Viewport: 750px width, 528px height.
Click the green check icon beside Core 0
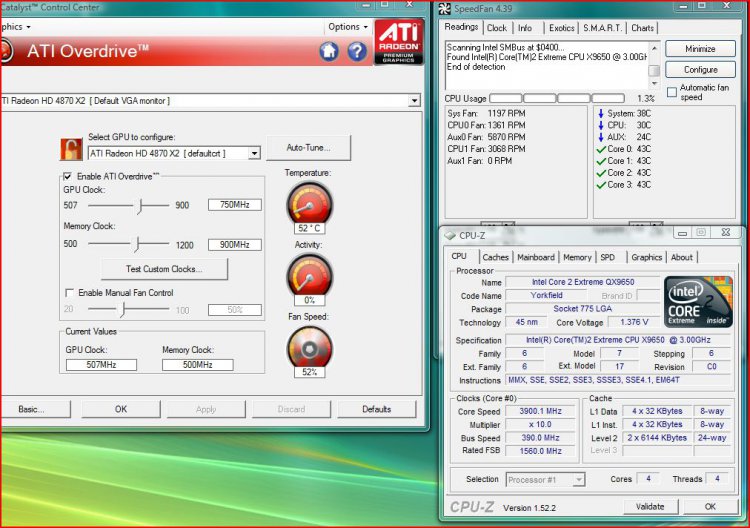[601, 149]
